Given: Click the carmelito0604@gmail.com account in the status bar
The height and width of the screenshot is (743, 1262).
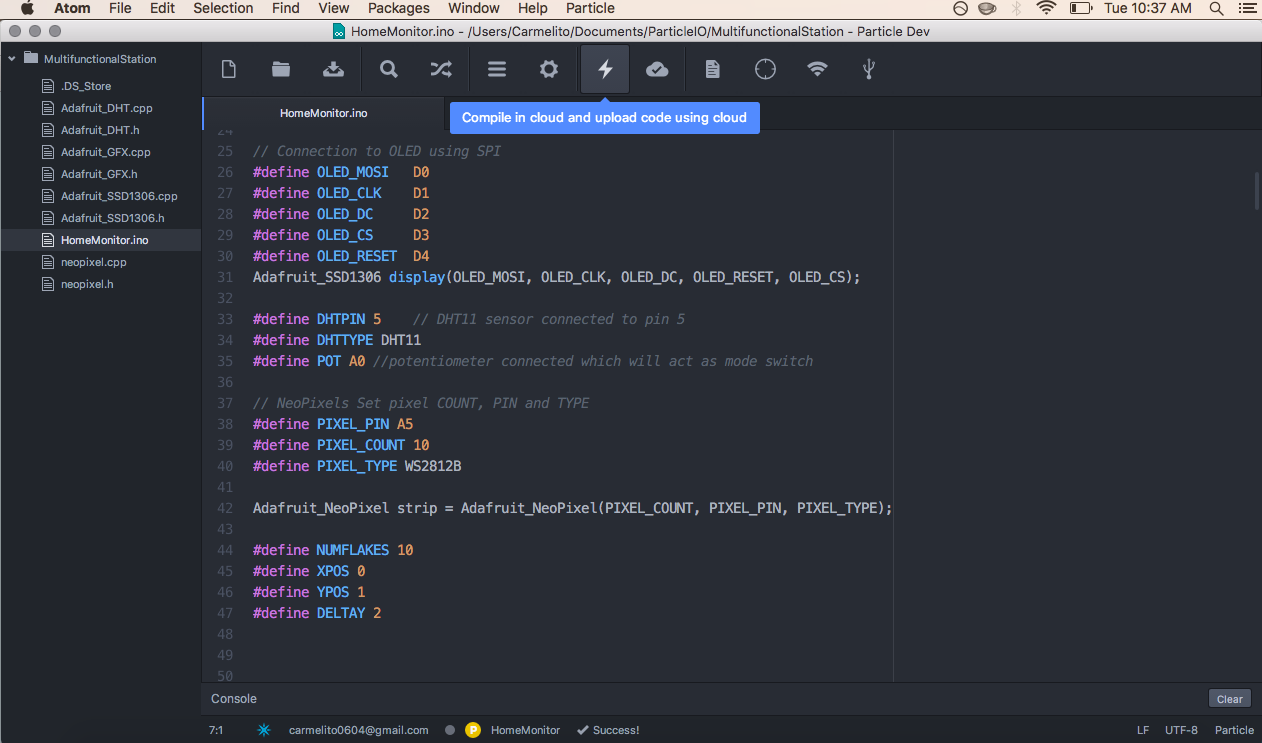Looking at the screenshot, I should tap(359, 730).
